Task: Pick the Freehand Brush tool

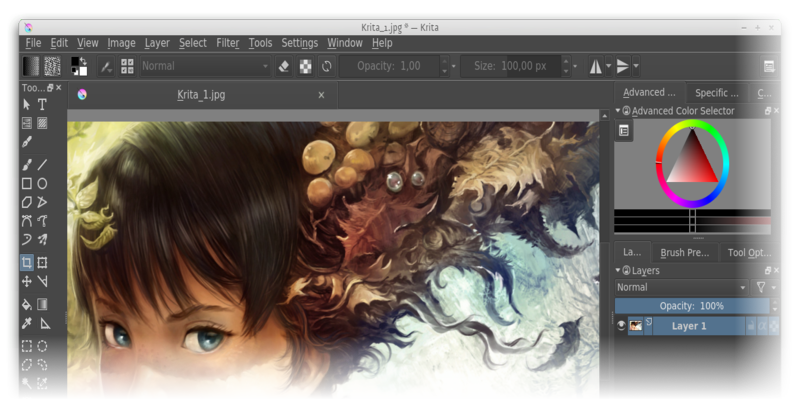Action: click(27, 165)
